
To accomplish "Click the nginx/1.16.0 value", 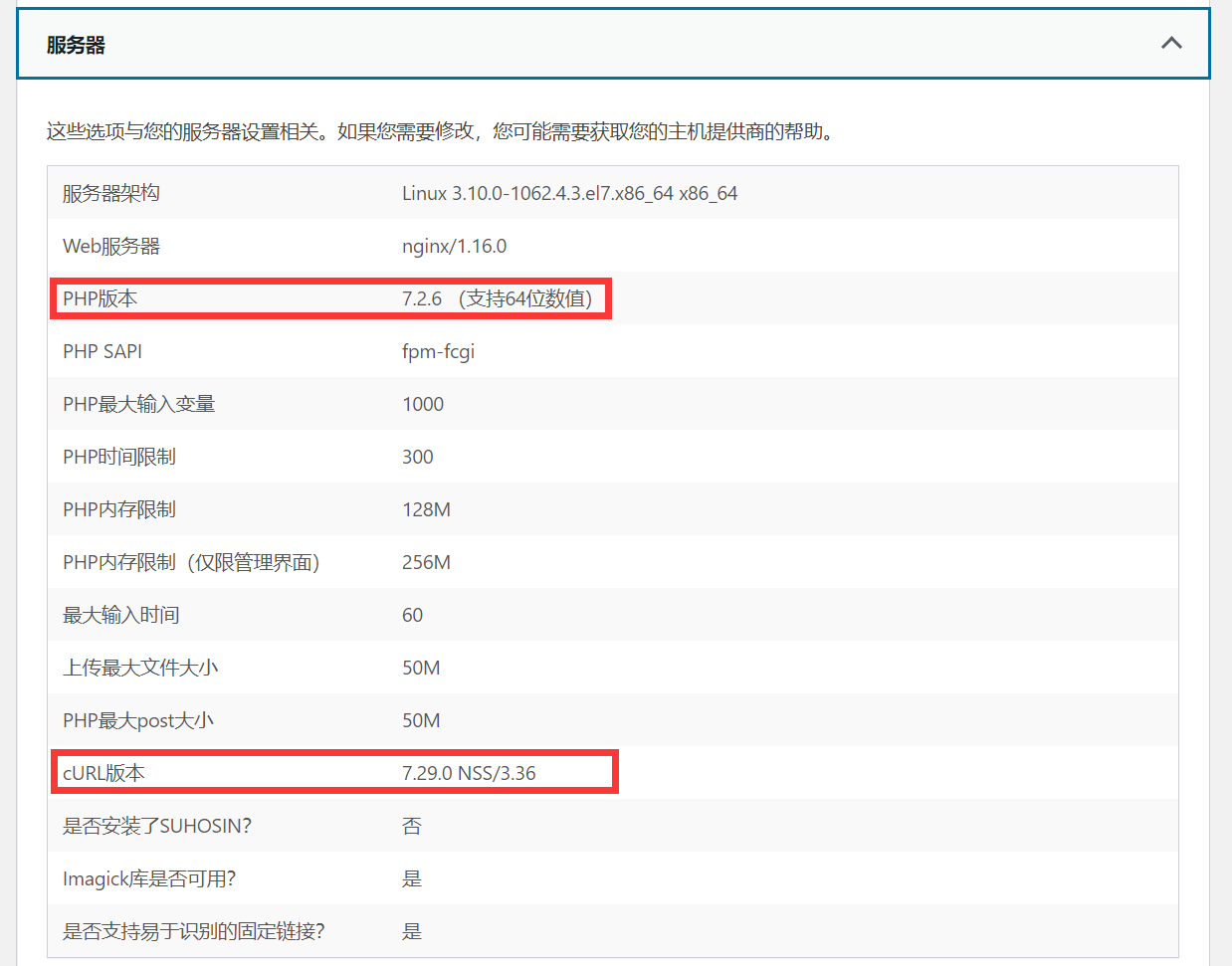I will click(454, 246).
